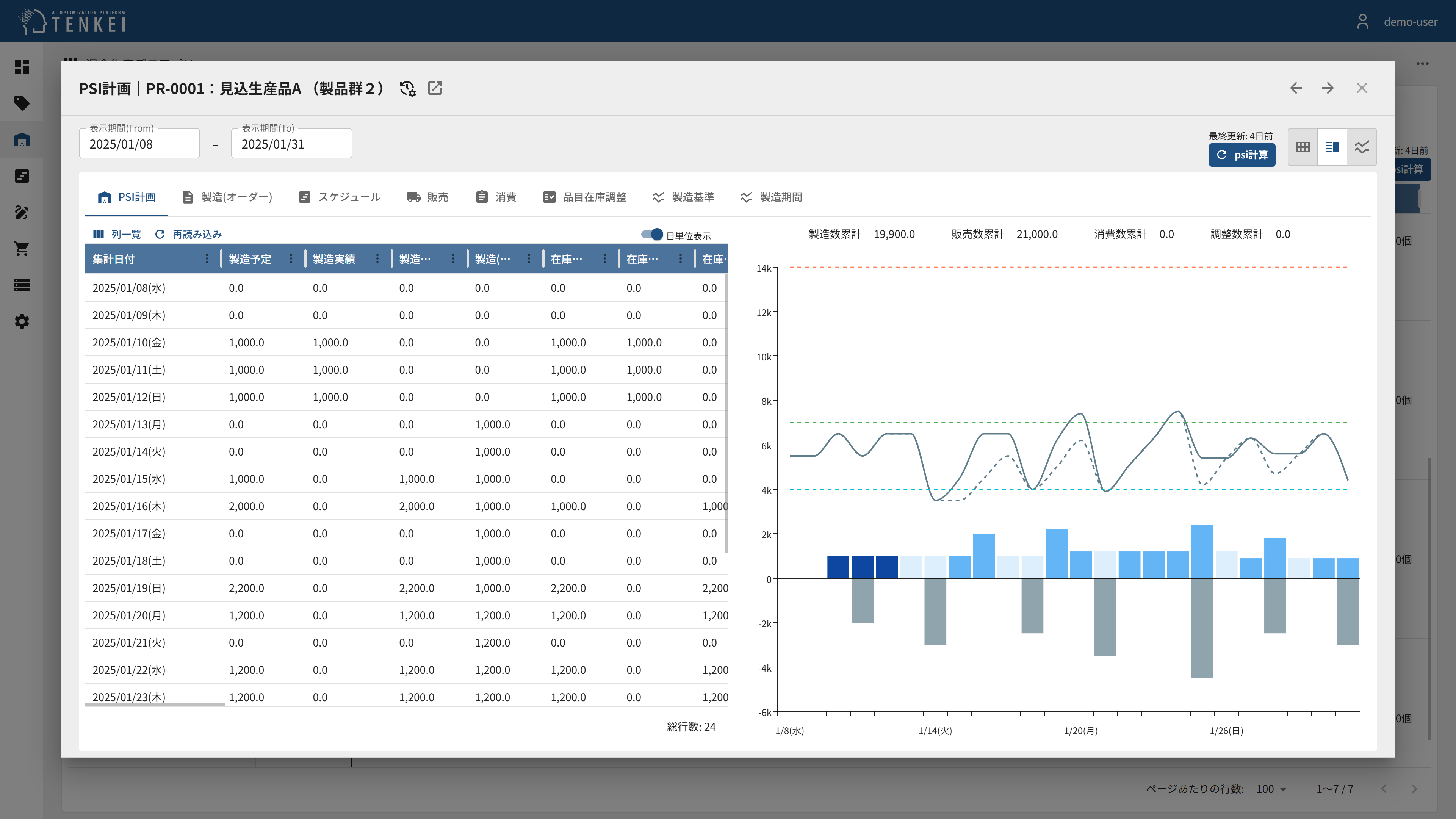Open settings gear in sidebar
The height and width of the screenshot is (819, 1456).
coord(22,322)
